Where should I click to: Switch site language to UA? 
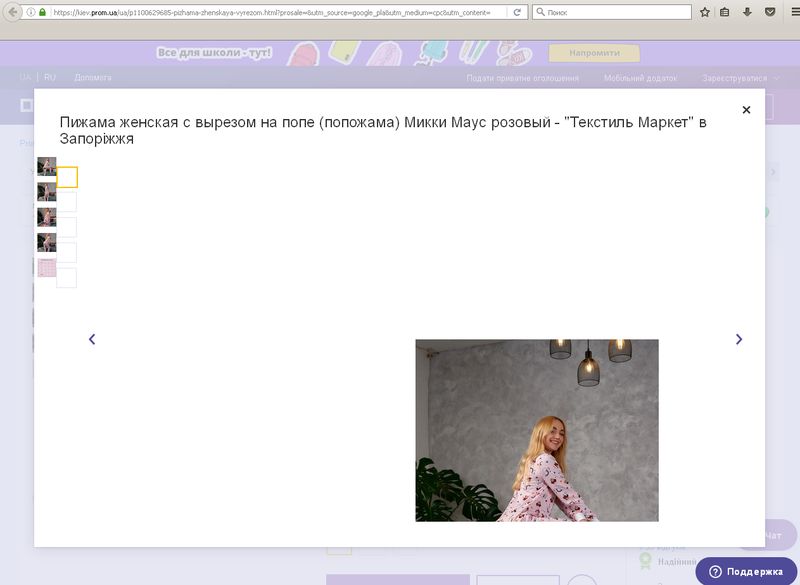coord(26,77)
